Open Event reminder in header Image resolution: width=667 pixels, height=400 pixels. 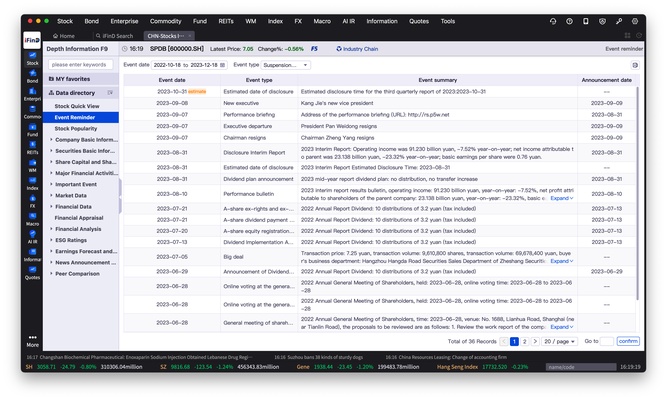[x=624, y=49]
